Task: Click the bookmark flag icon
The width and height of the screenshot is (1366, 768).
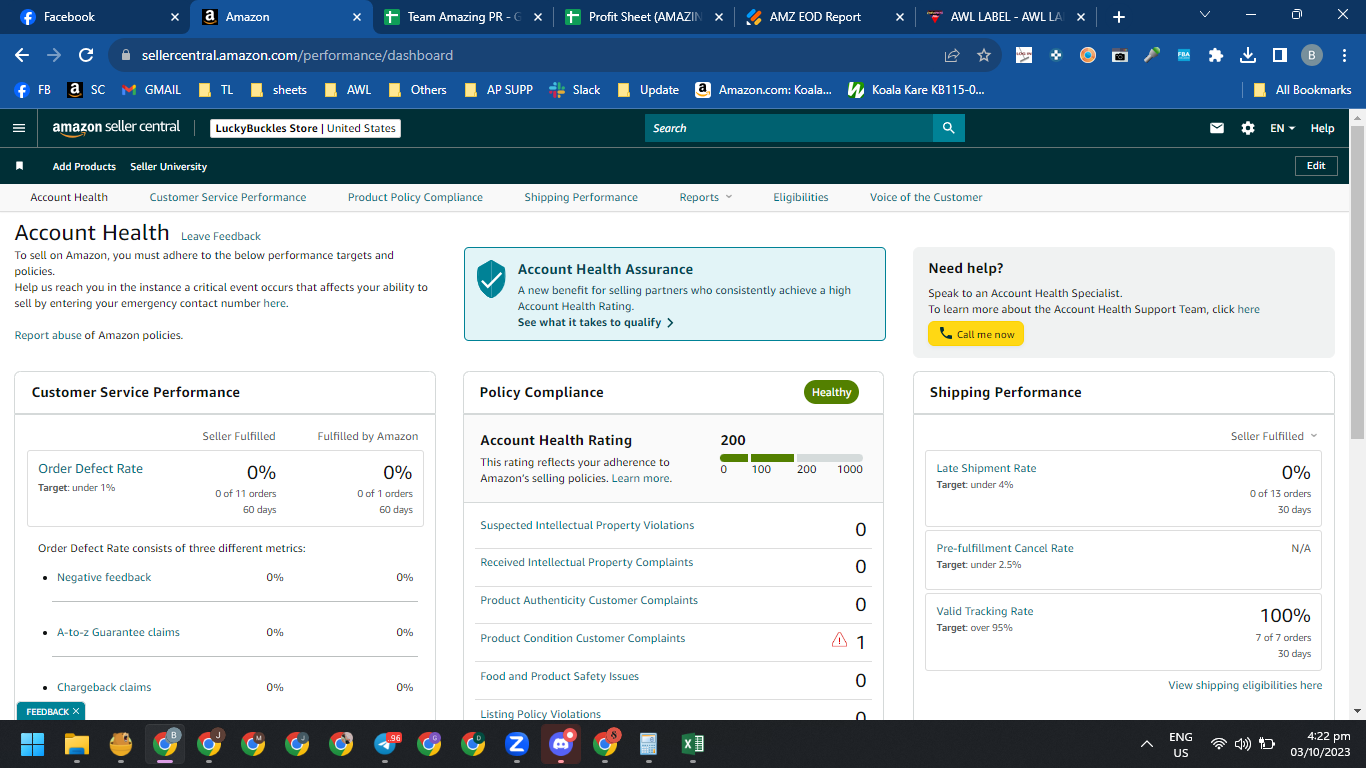Action: 19,166
